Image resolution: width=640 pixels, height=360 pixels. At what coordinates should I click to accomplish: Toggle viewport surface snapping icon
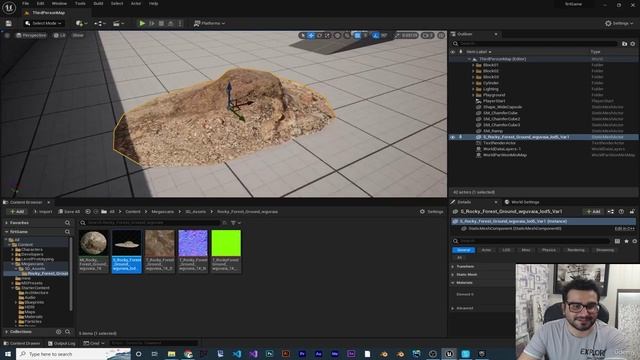point(347,36)
